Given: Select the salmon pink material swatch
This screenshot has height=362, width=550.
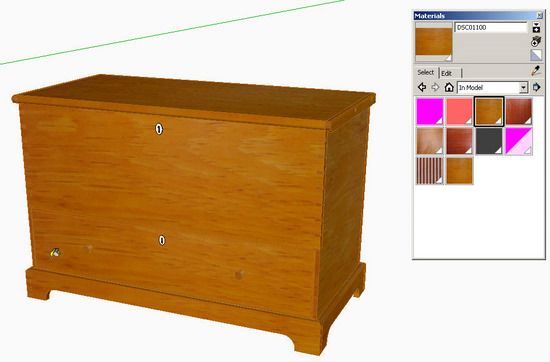Looking at the screenshot, I should pyautogui.click(x=460, y=111).
